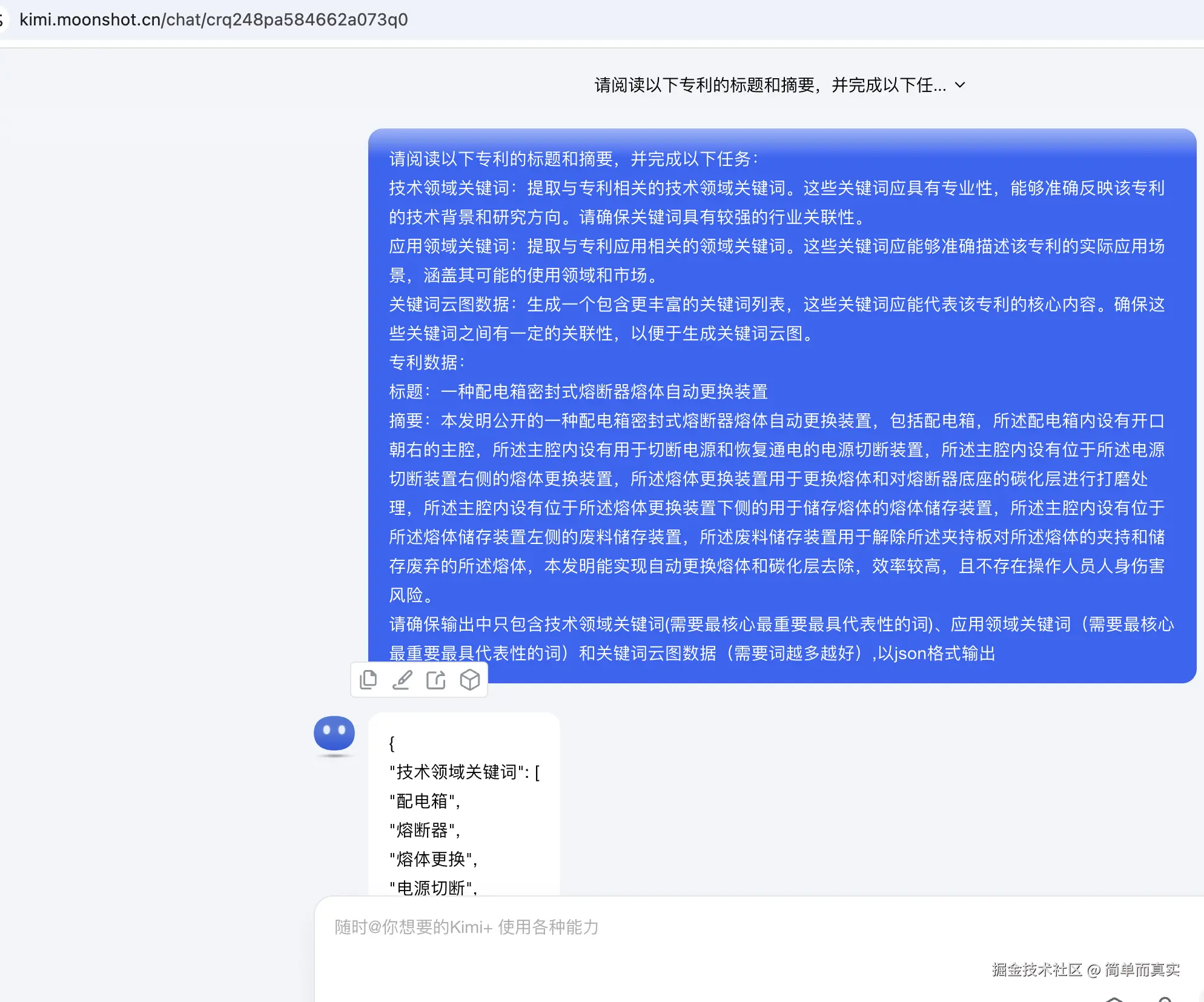1204x1002 pixels.
Task: Share the message via share icon
Action: pos(436,680)
